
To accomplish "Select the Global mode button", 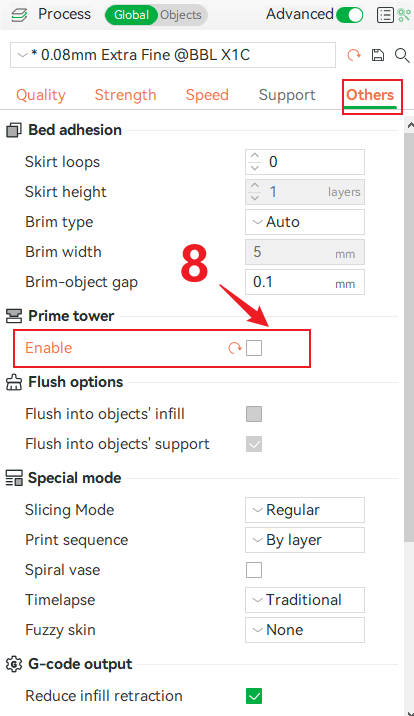I will [x=131, y=15].
